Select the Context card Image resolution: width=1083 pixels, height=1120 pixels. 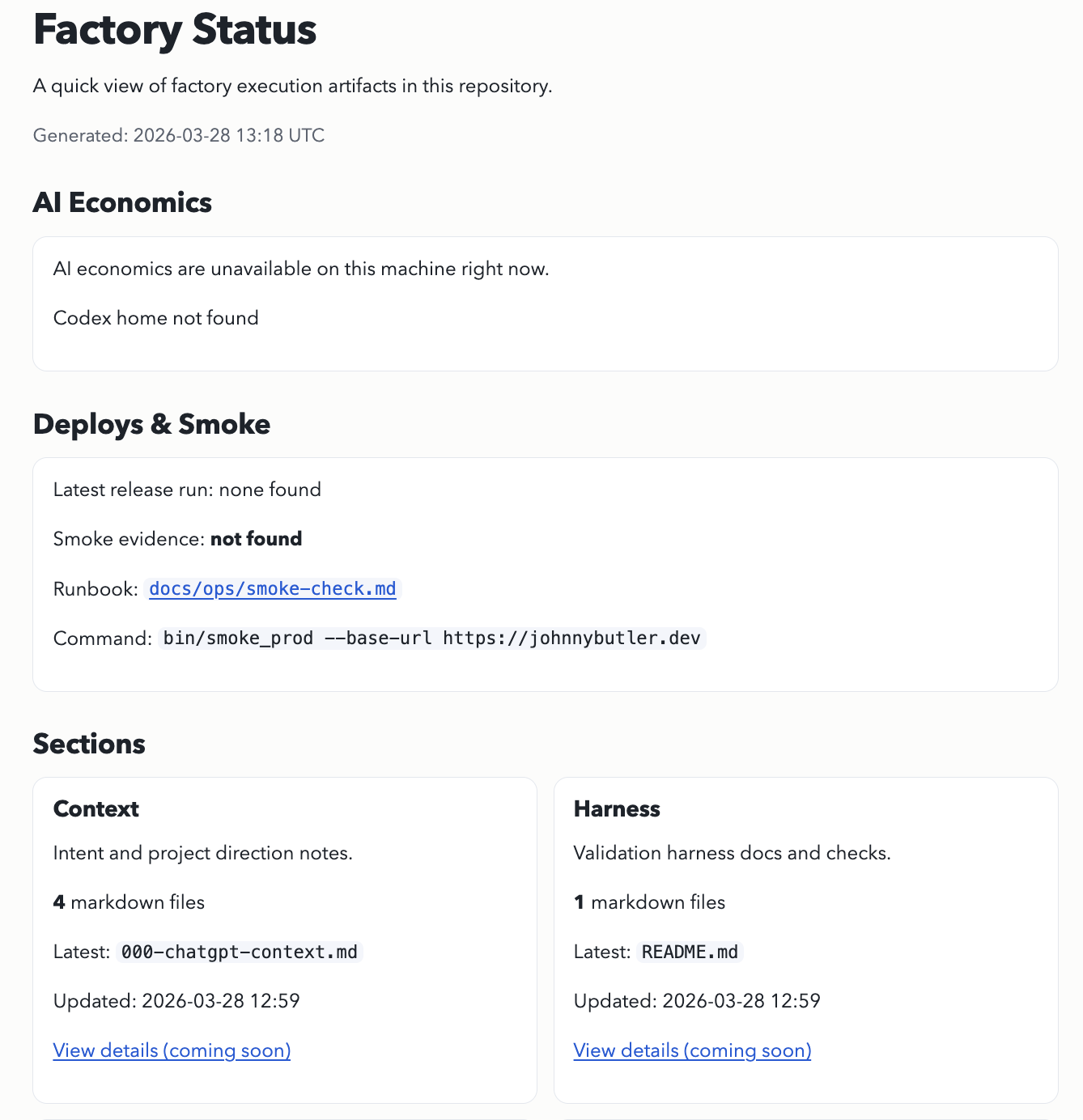pos(285,939)
